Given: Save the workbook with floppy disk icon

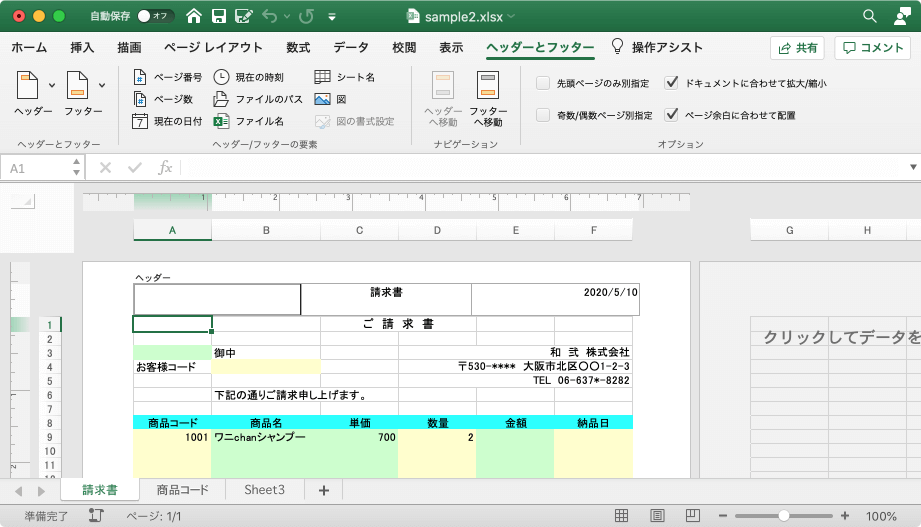Looking at the screenshot, I should [219, 16].
